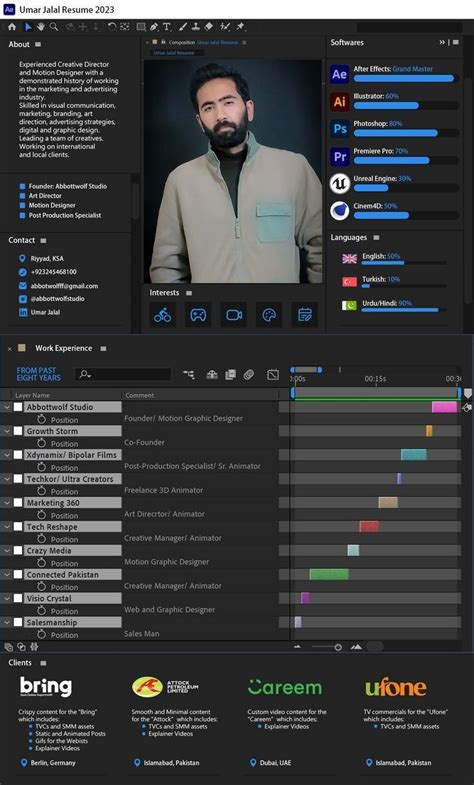Click the timeline zoom slider handle
Image resolution: width=474 pixels, height=785 pixels.
pyautogui.click(x=338, y=647)
